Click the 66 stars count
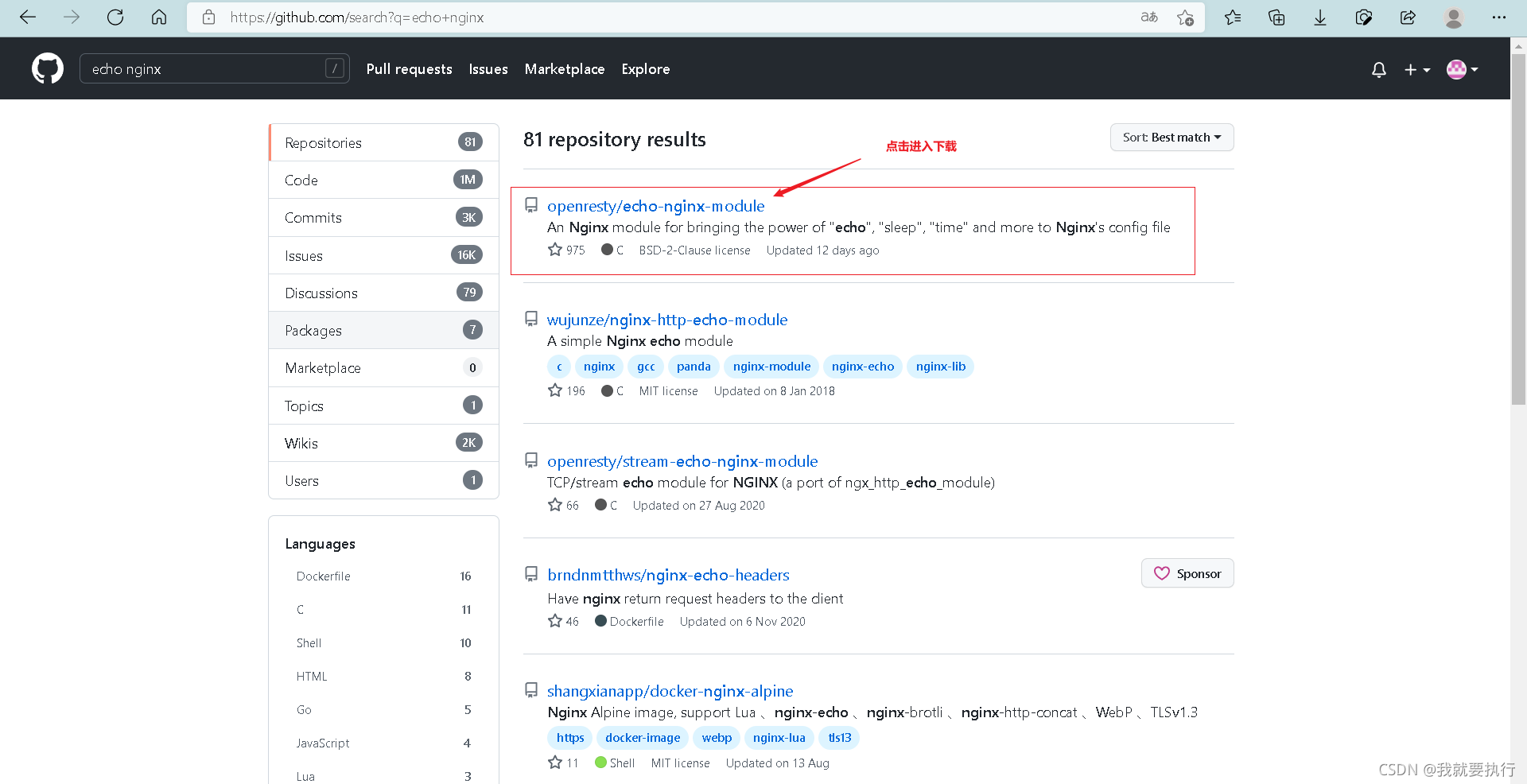This screenshot has height=784, width=1527. pyautogui.click(x=563, y=505)
